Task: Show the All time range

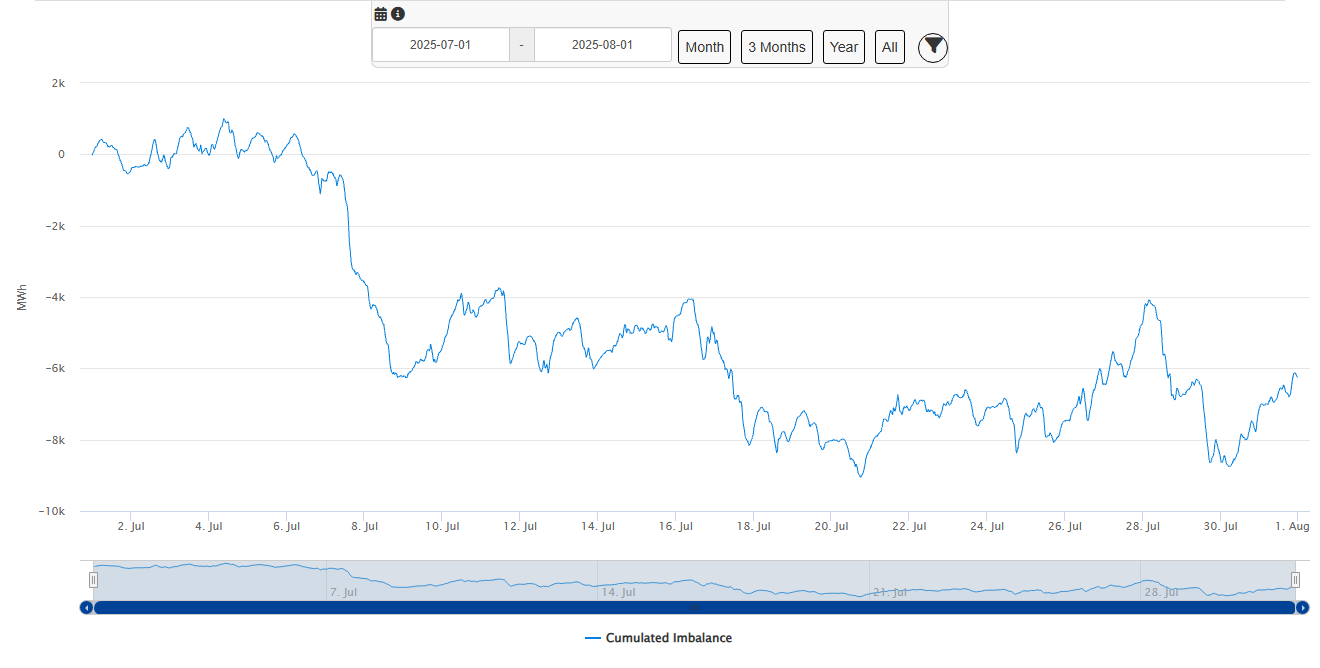Action: 889,47
